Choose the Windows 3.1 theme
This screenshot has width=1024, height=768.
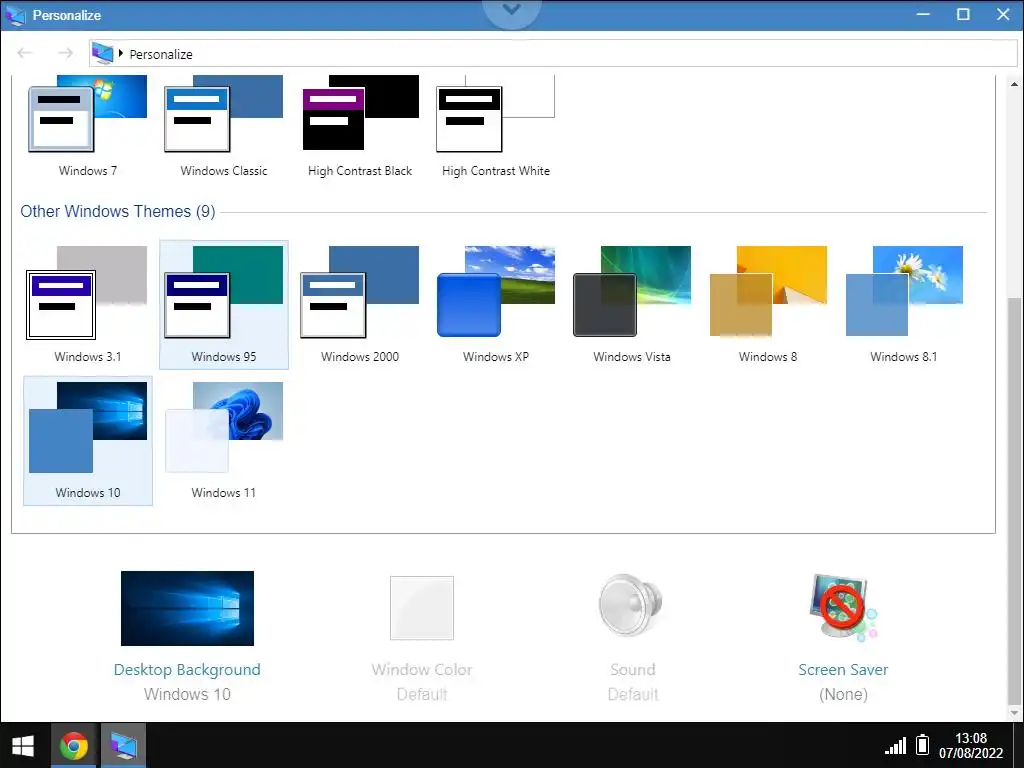tap(88, 305)
